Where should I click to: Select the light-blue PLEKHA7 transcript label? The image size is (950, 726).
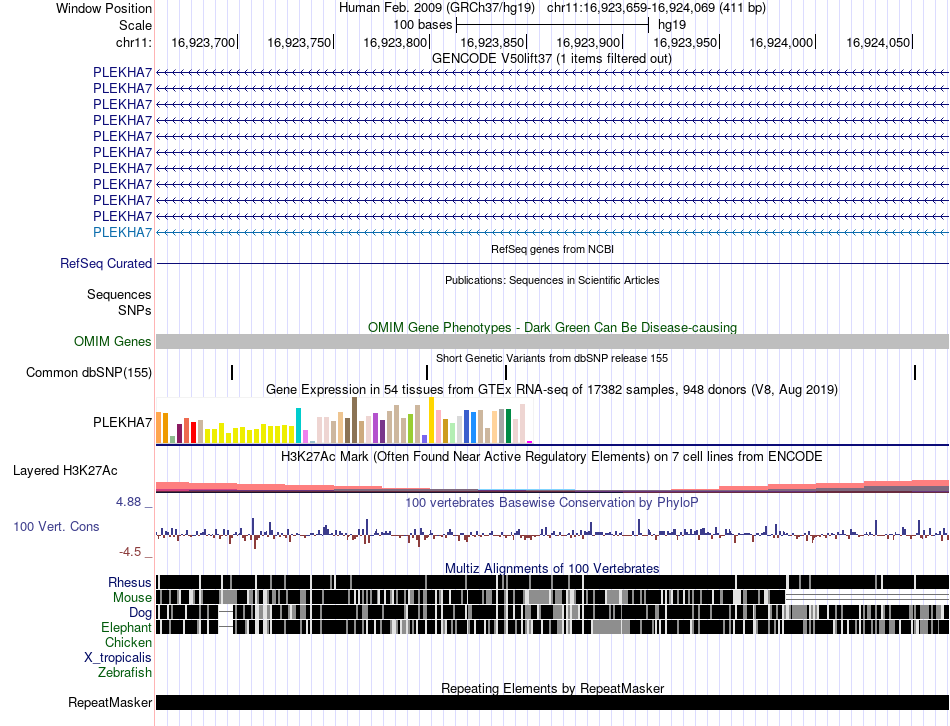coord(122,232)
